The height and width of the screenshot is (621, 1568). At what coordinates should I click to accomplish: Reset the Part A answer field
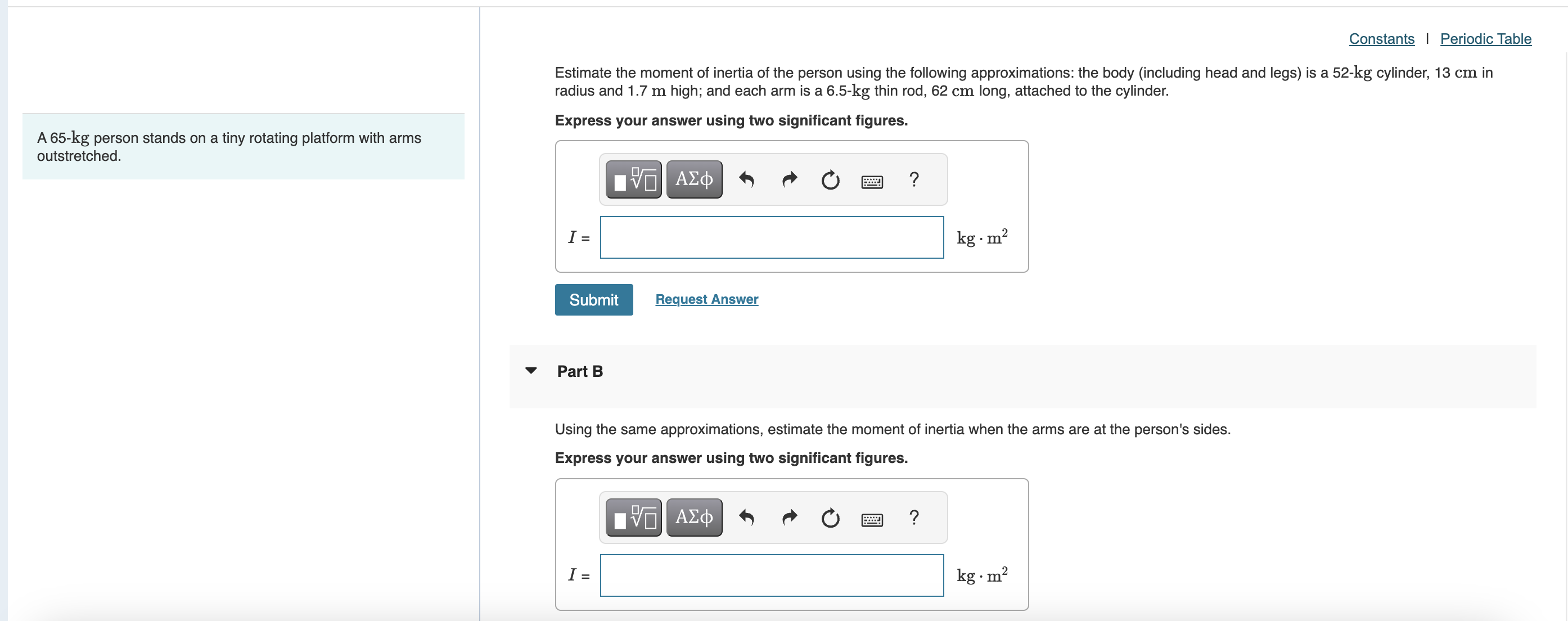pos(830,180)
